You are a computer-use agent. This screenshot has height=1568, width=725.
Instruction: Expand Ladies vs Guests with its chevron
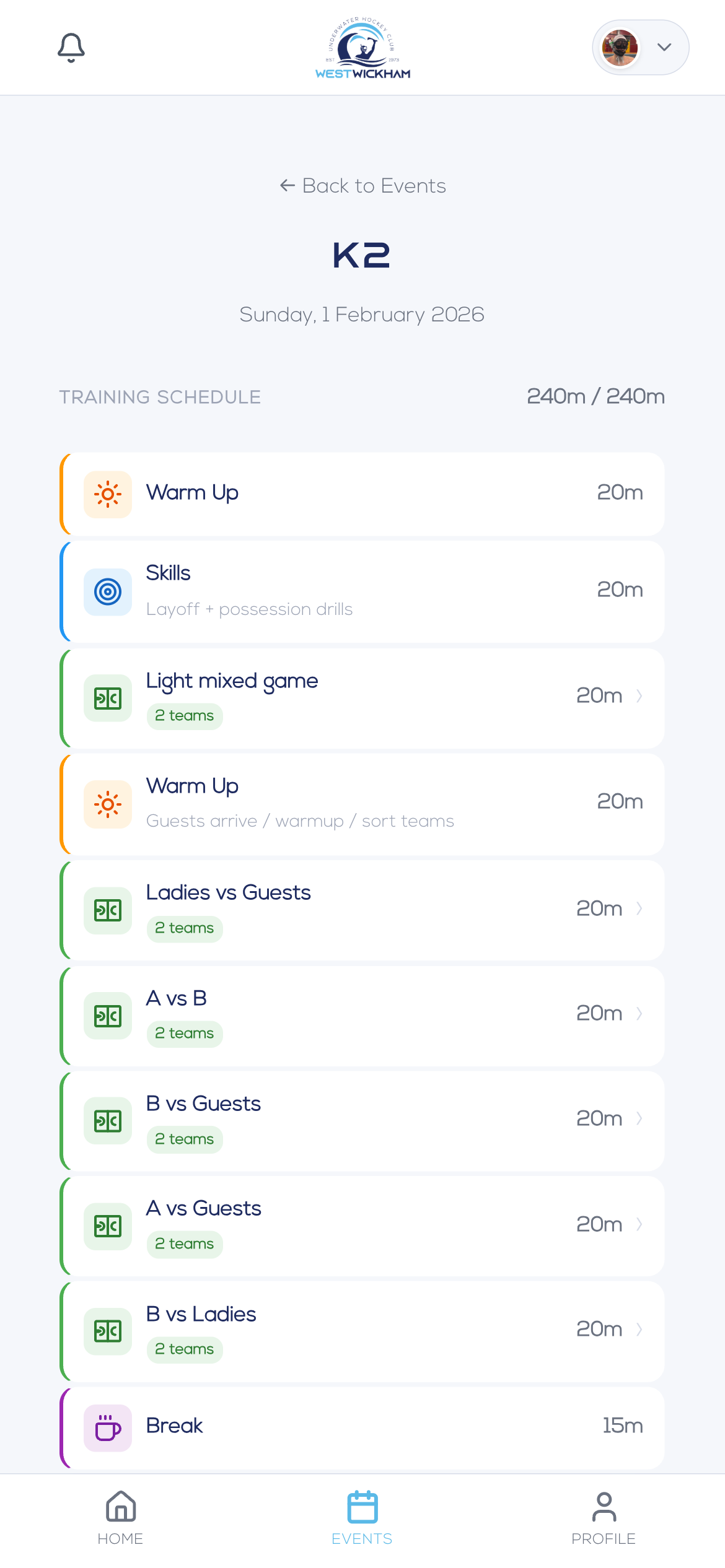click(639, 908)
